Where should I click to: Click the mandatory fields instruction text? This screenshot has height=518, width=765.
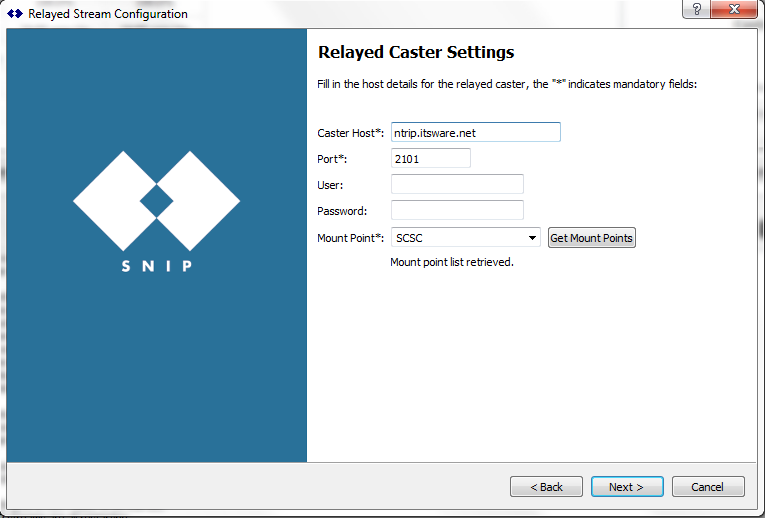tap(507, 84)
